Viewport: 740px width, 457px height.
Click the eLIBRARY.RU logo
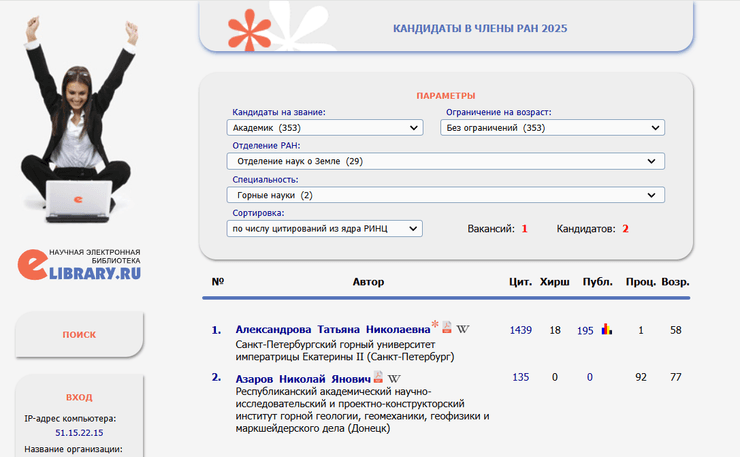(x=80, y=265)
